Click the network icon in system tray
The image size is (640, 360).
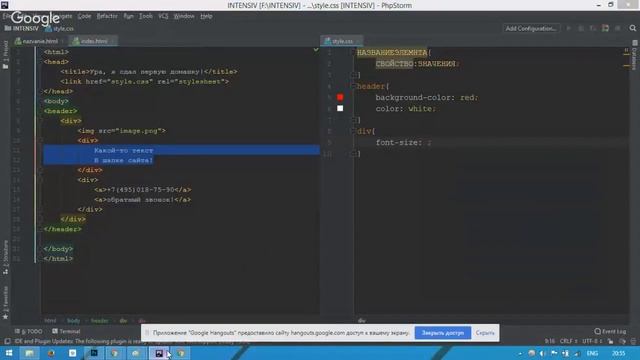(577, 353)
